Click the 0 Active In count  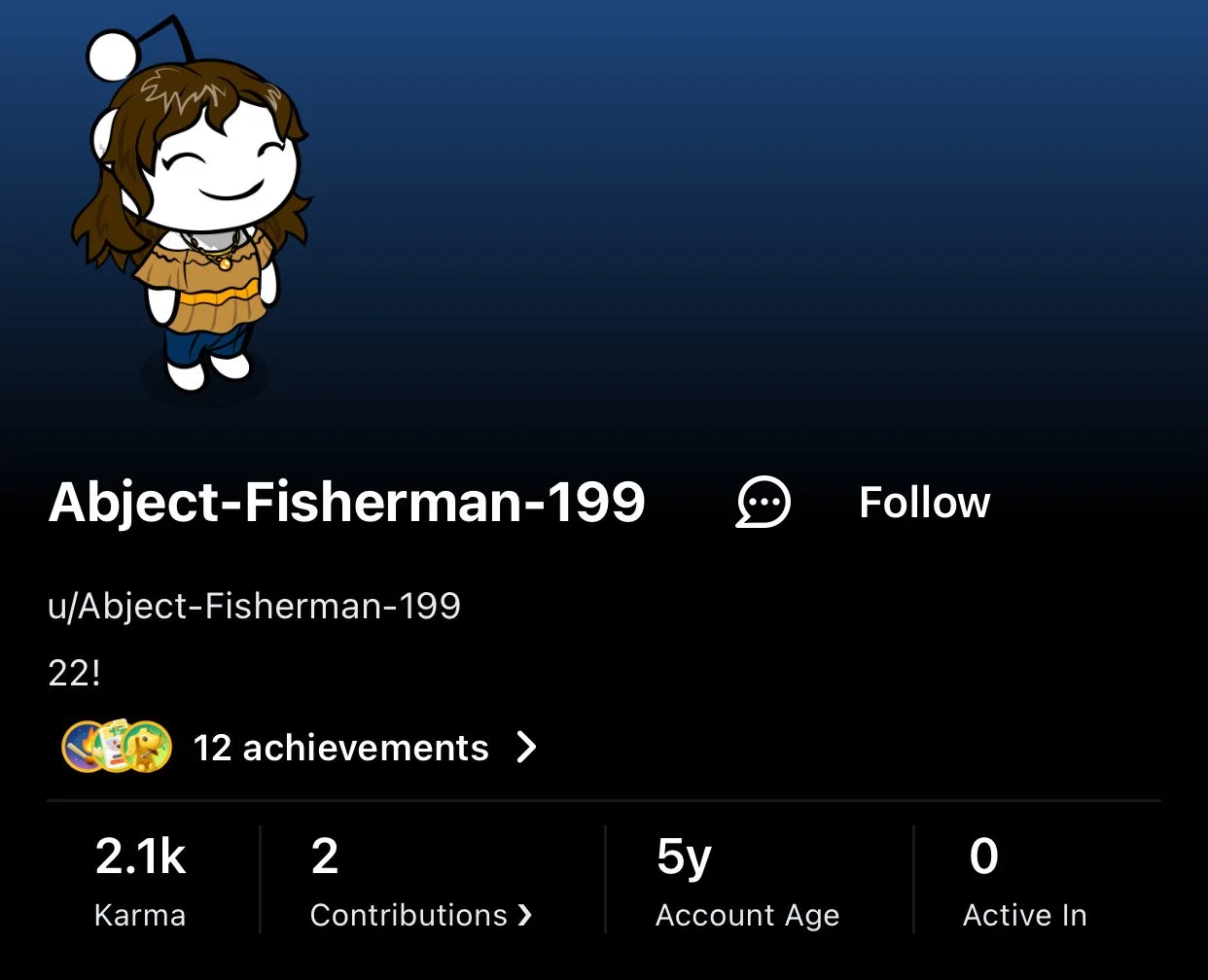983,857
